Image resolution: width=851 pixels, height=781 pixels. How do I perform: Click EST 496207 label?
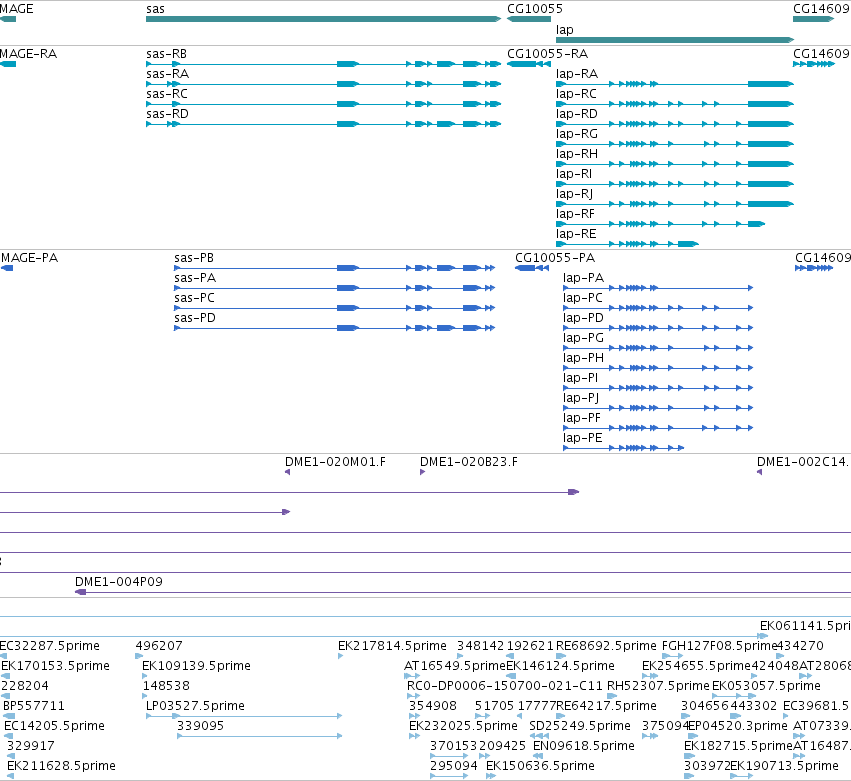[159, 646]
